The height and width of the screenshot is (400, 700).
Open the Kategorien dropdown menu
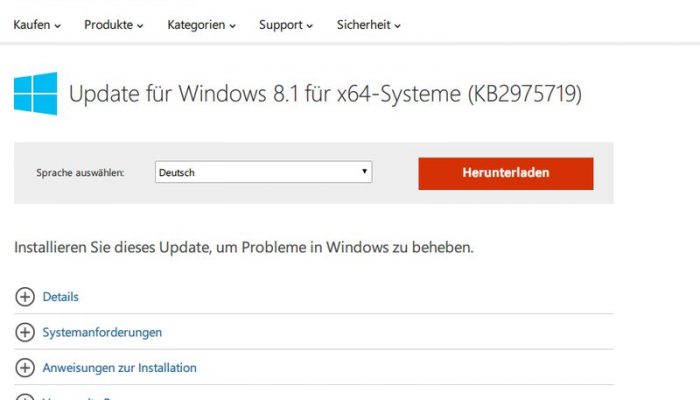tap(201, 25)
